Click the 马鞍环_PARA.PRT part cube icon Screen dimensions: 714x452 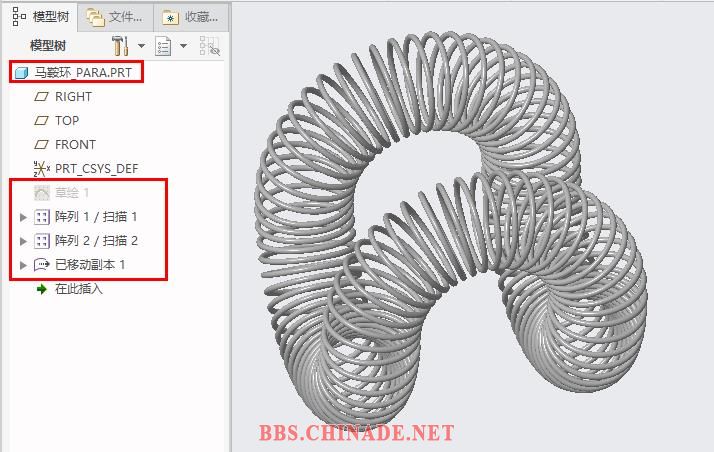(22, 73)
